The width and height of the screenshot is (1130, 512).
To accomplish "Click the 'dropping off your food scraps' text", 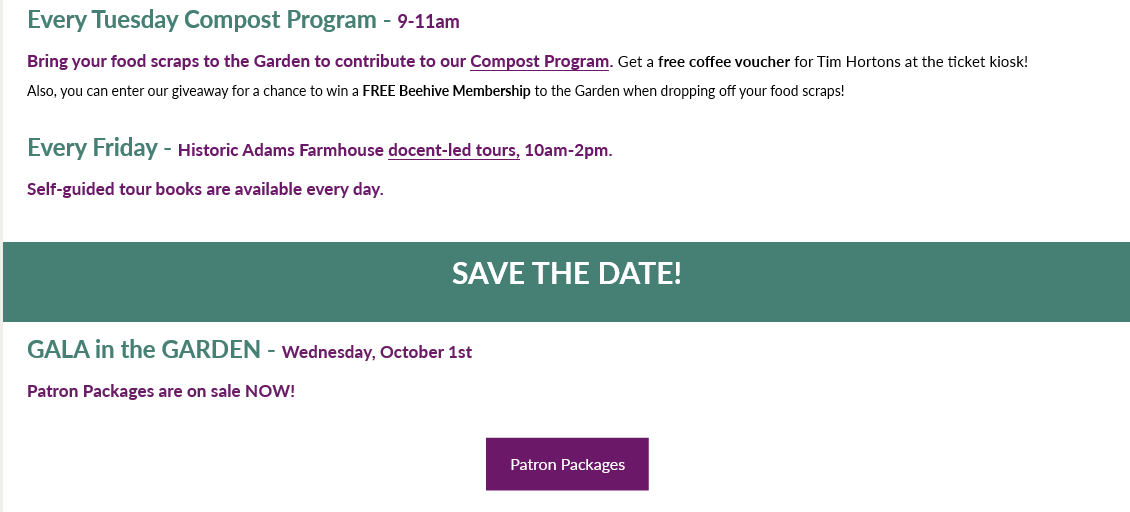I will click(754, 91).
